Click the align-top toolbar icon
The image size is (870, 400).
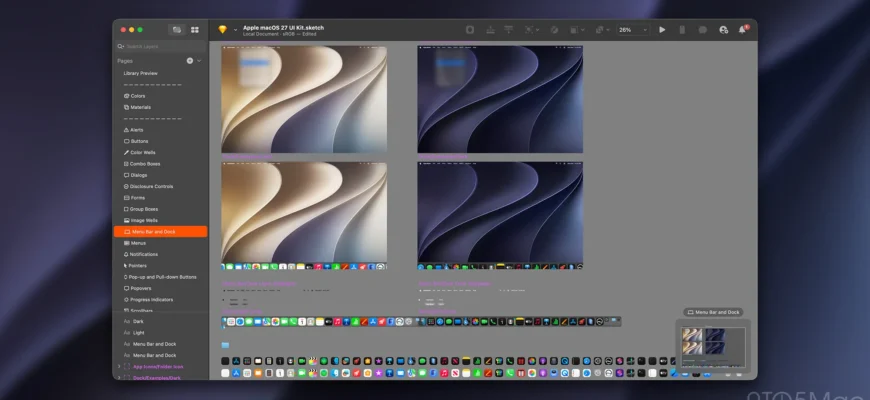(x=508, y=30)
